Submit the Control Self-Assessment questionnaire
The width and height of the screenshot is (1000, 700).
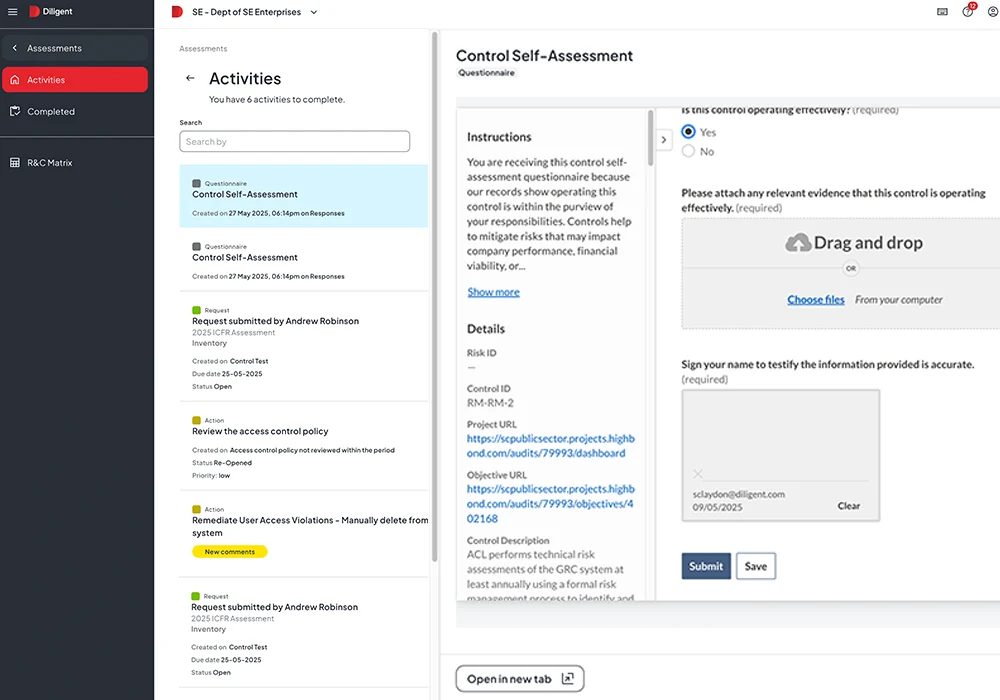tap(705, 566)
